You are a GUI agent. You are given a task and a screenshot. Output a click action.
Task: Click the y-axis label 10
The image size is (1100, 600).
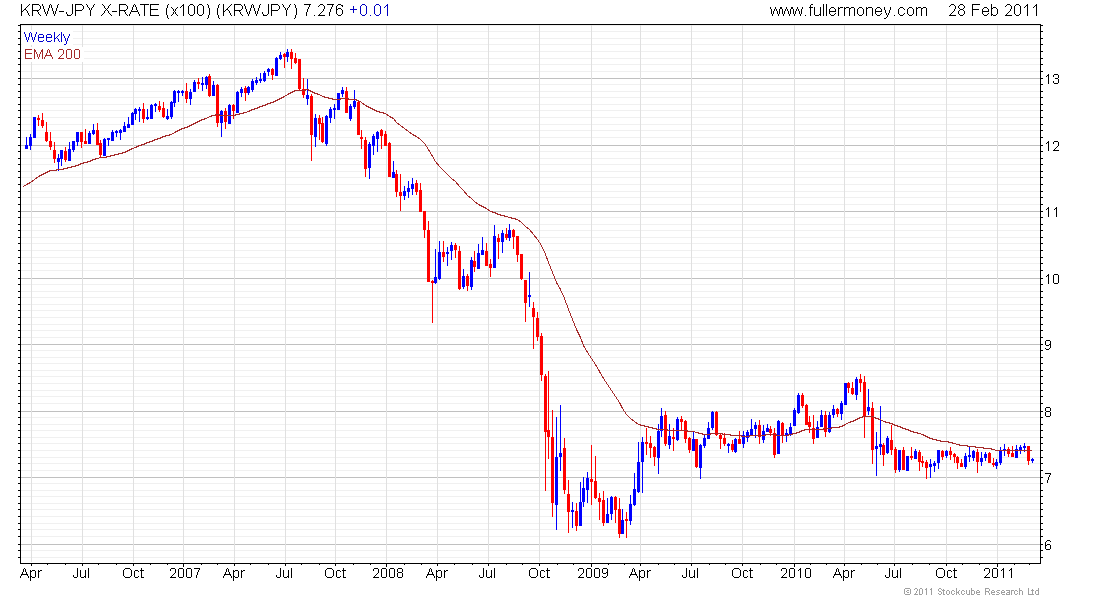1052,279
